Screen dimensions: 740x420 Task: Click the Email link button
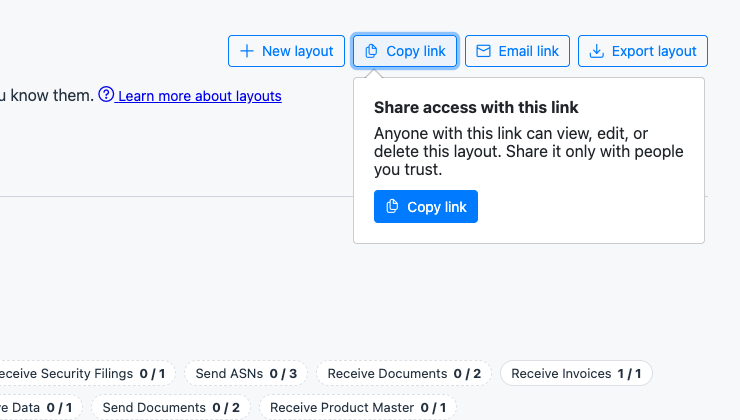[x=517, y=51]
